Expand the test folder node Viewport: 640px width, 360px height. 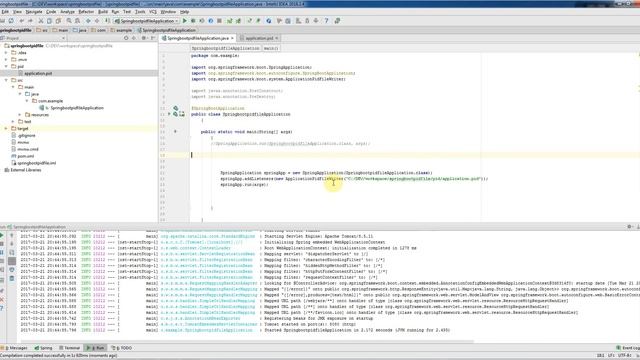click(x=13, y=122)
